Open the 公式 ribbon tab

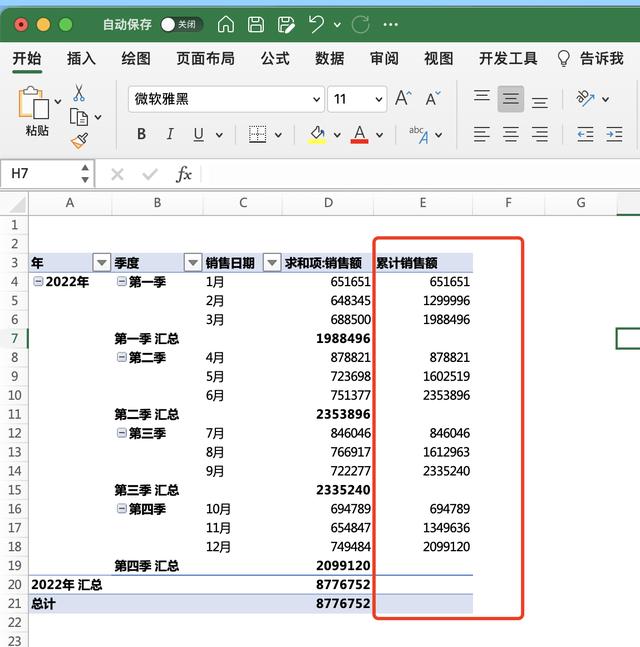coord(275,58)
